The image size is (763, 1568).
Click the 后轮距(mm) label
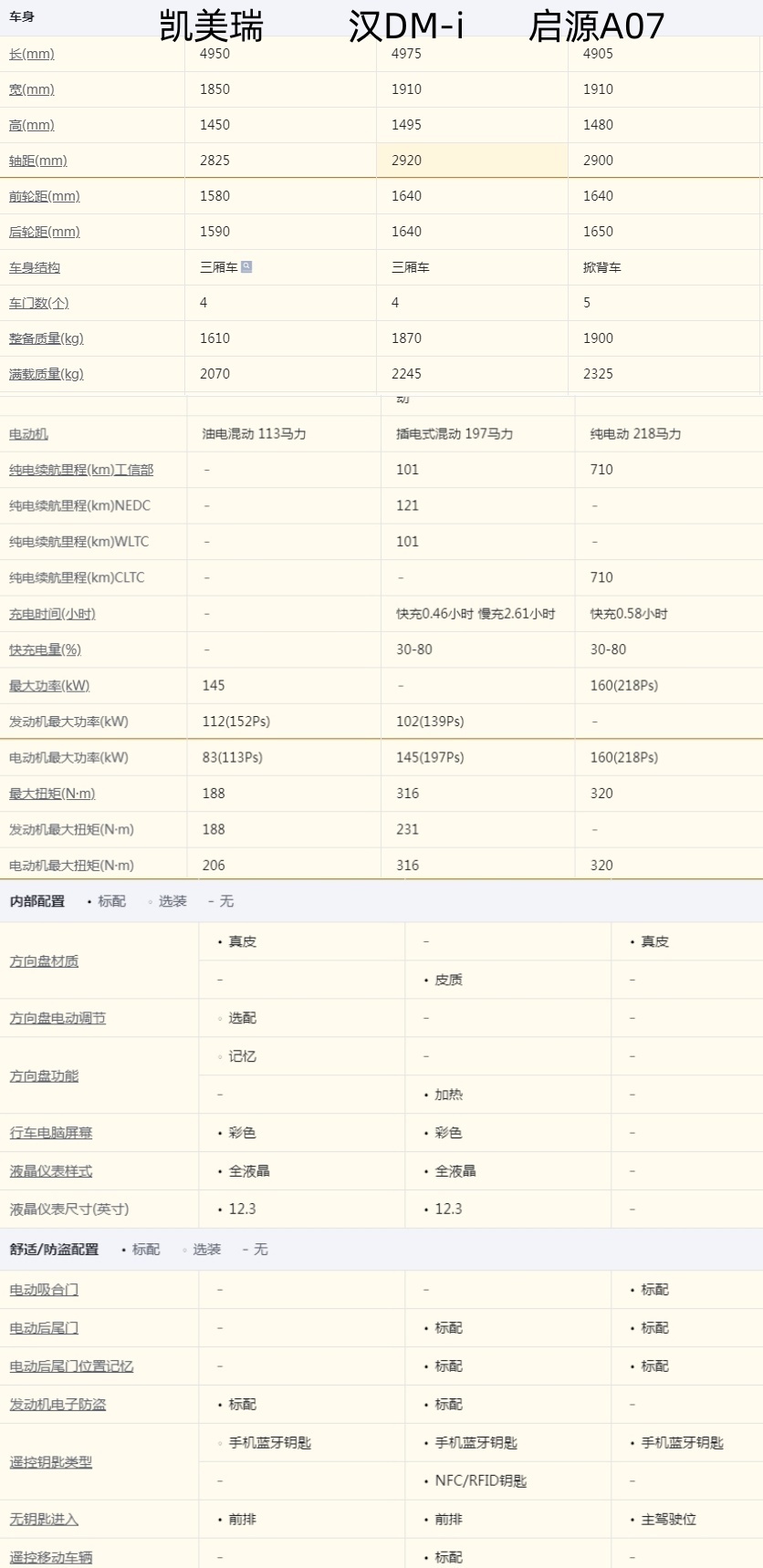45,232
